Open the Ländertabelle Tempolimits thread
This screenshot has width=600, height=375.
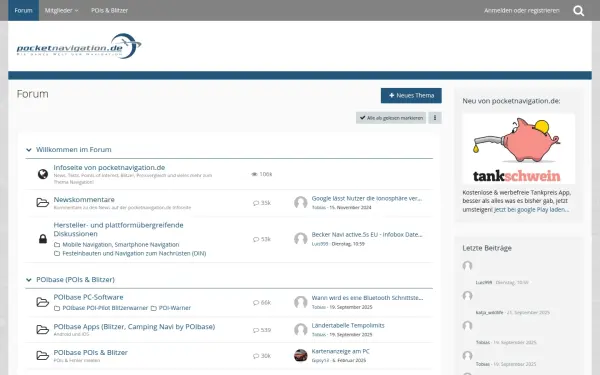pos(348,326)
